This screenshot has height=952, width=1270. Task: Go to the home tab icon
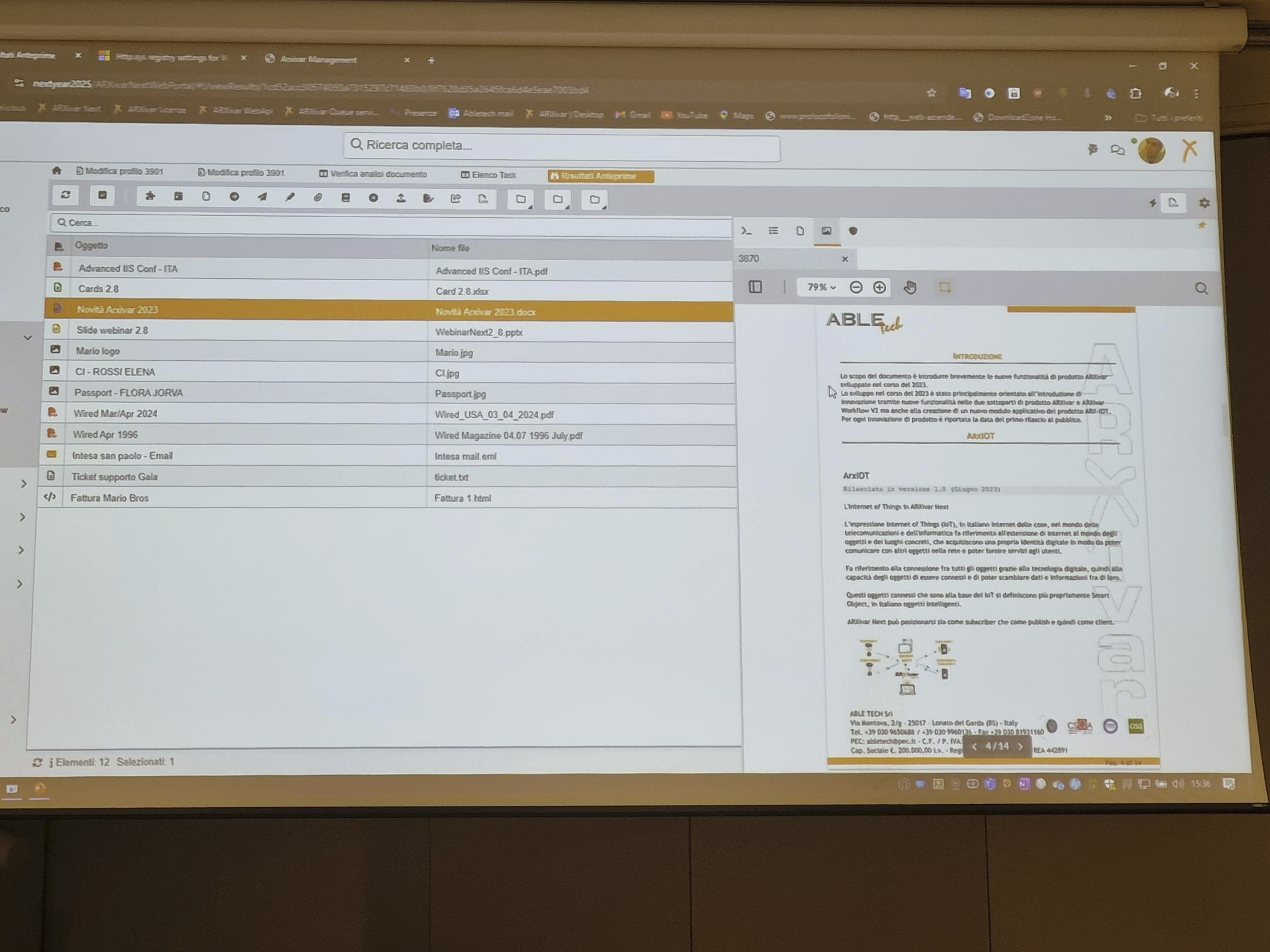click(57, 170)
